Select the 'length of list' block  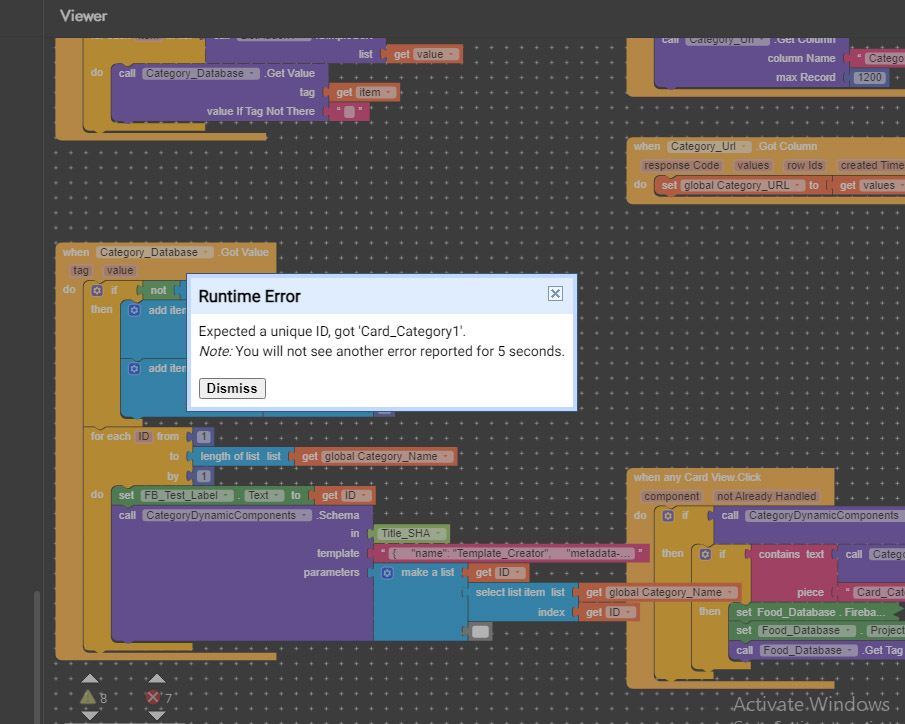coord(241,457)
